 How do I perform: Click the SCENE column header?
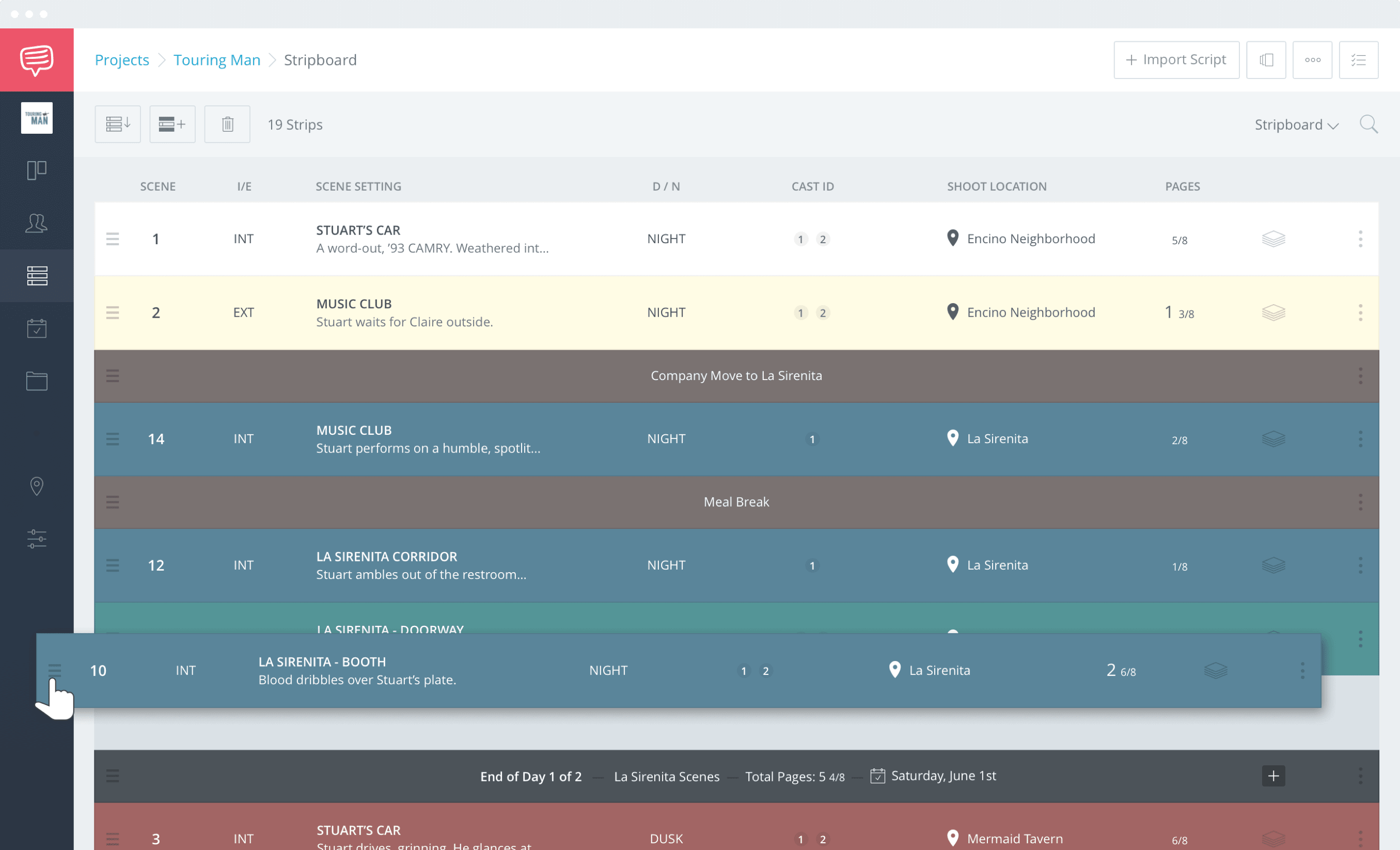click(x=158, y=186)
